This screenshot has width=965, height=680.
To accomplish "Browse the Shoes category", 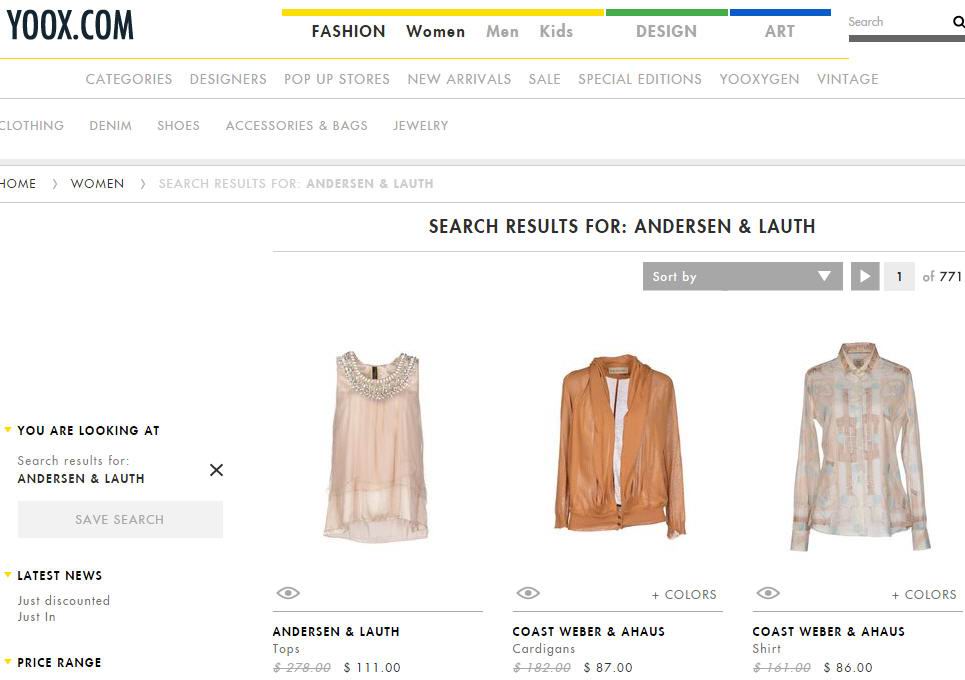I will tap(178, 126).
